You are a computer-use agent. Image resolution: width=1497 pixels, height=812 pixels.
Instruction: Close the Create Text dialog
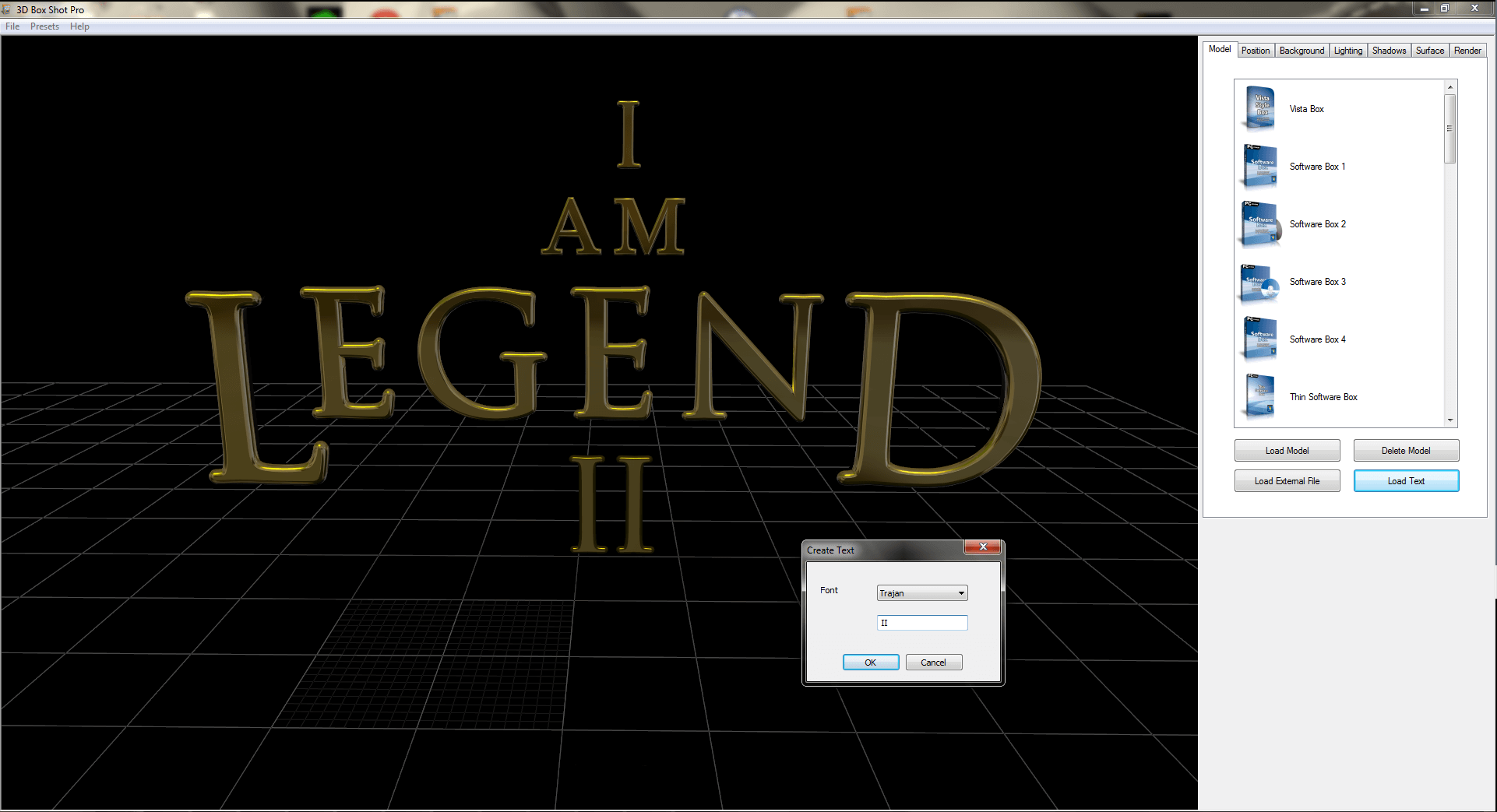(x=983, y=547)
